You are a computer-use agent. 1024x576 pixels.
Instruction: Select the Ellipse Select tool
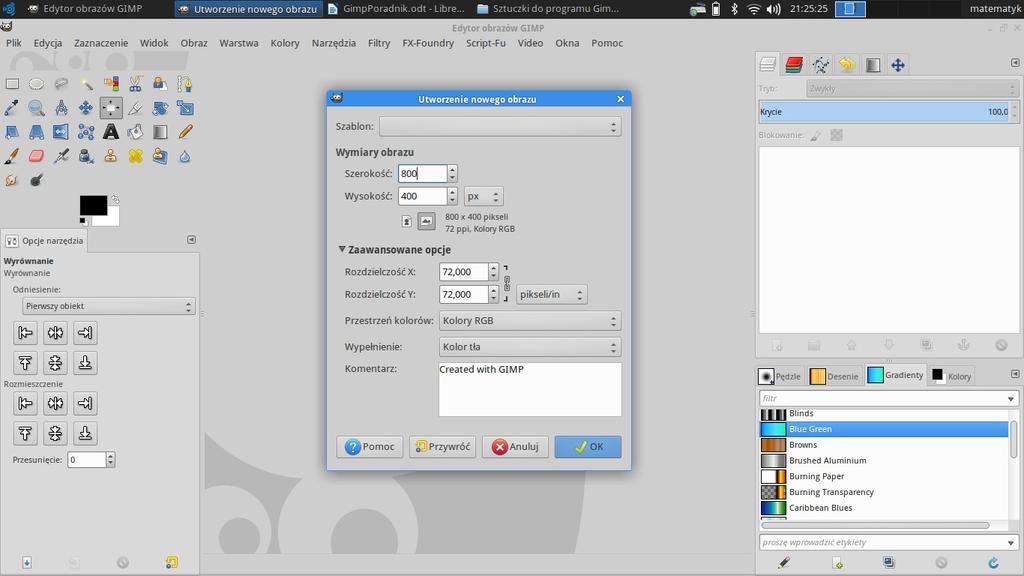click(37, 84)
